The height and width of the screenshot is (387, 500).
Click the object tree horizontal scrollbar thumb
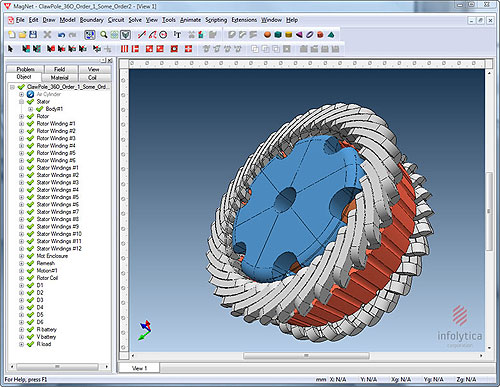[57, 367]
